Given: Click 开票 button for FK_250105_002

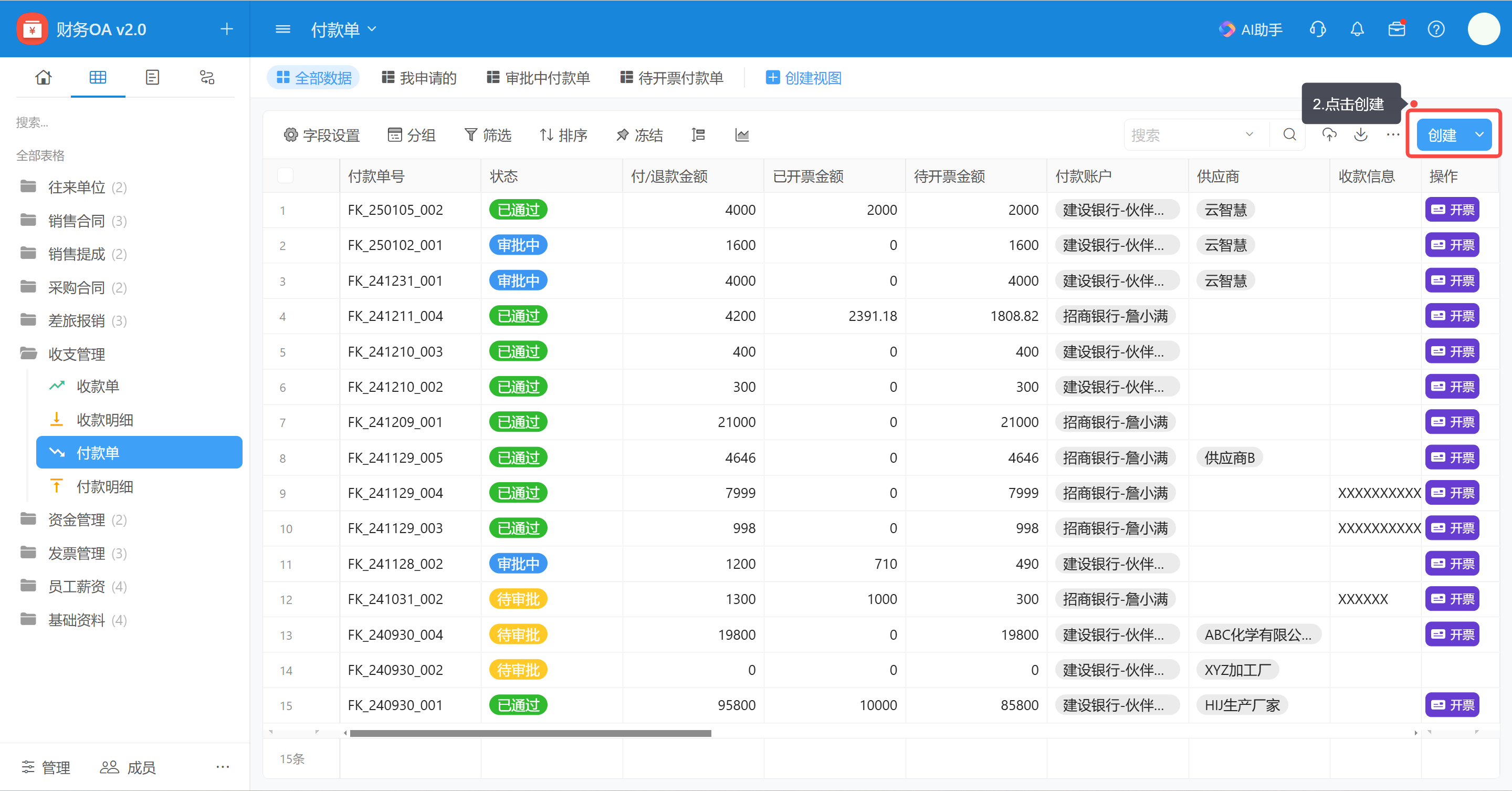Looking at the screenshot, I should [x=1452, y=210].
